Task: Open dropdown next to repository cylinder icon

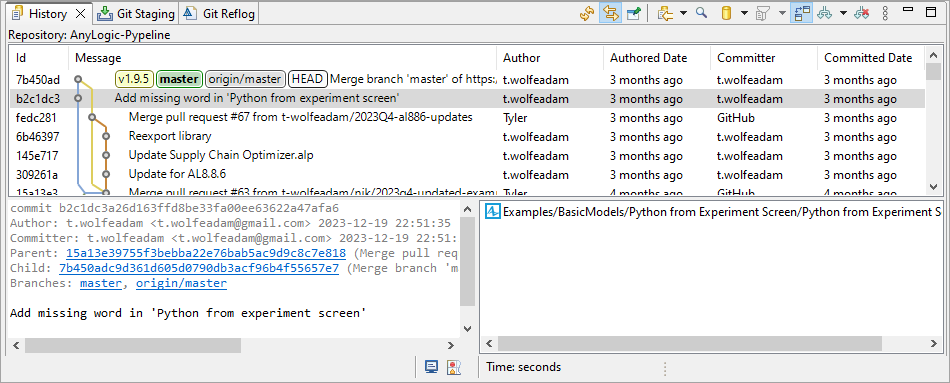Action: click(x=744, y=13)
